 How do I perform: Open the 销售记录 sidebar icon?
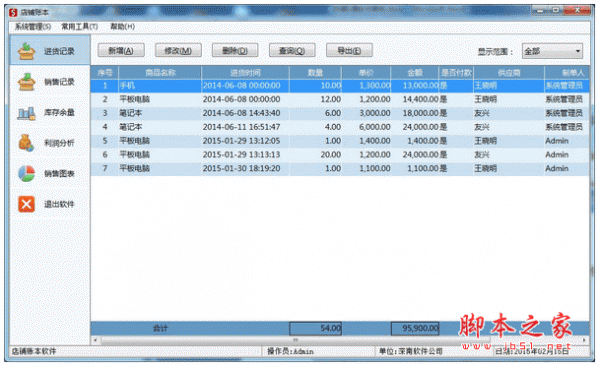pos(26,82)
